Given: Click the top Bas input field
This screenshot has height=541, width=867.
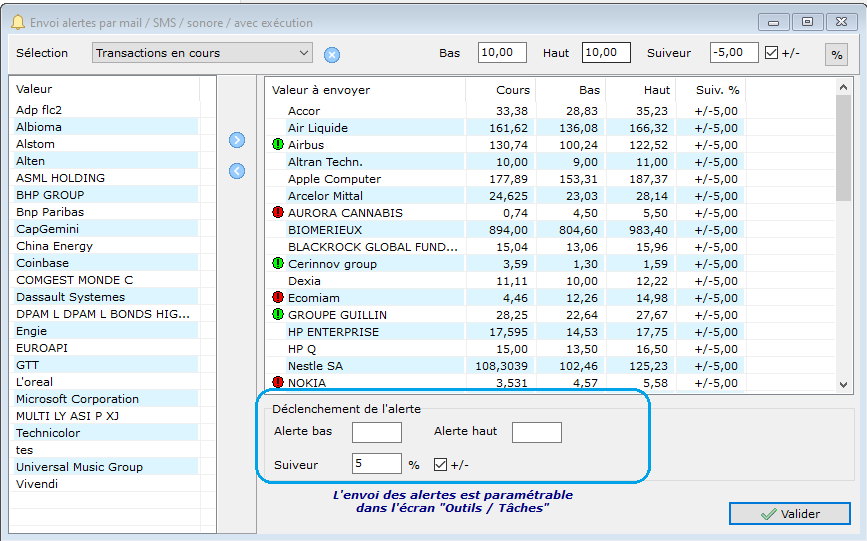Looking at the screenshot, I should coord(502,53).
